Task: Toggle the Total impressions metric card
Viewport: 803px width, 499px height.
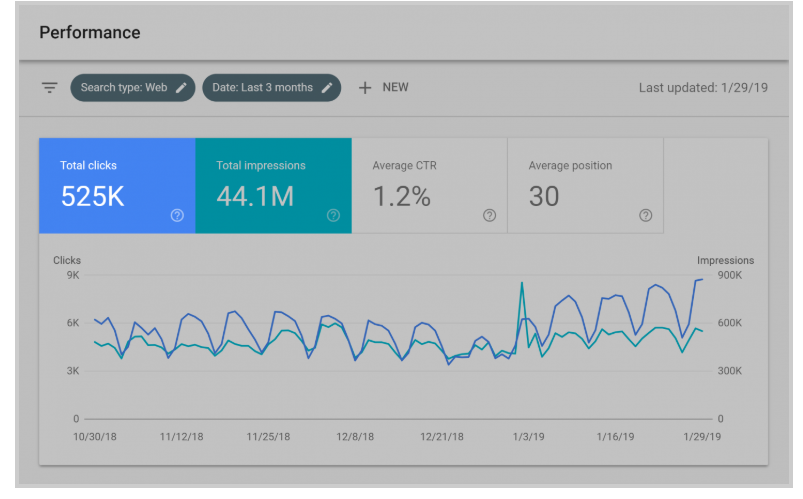Action: pos(273,185)
